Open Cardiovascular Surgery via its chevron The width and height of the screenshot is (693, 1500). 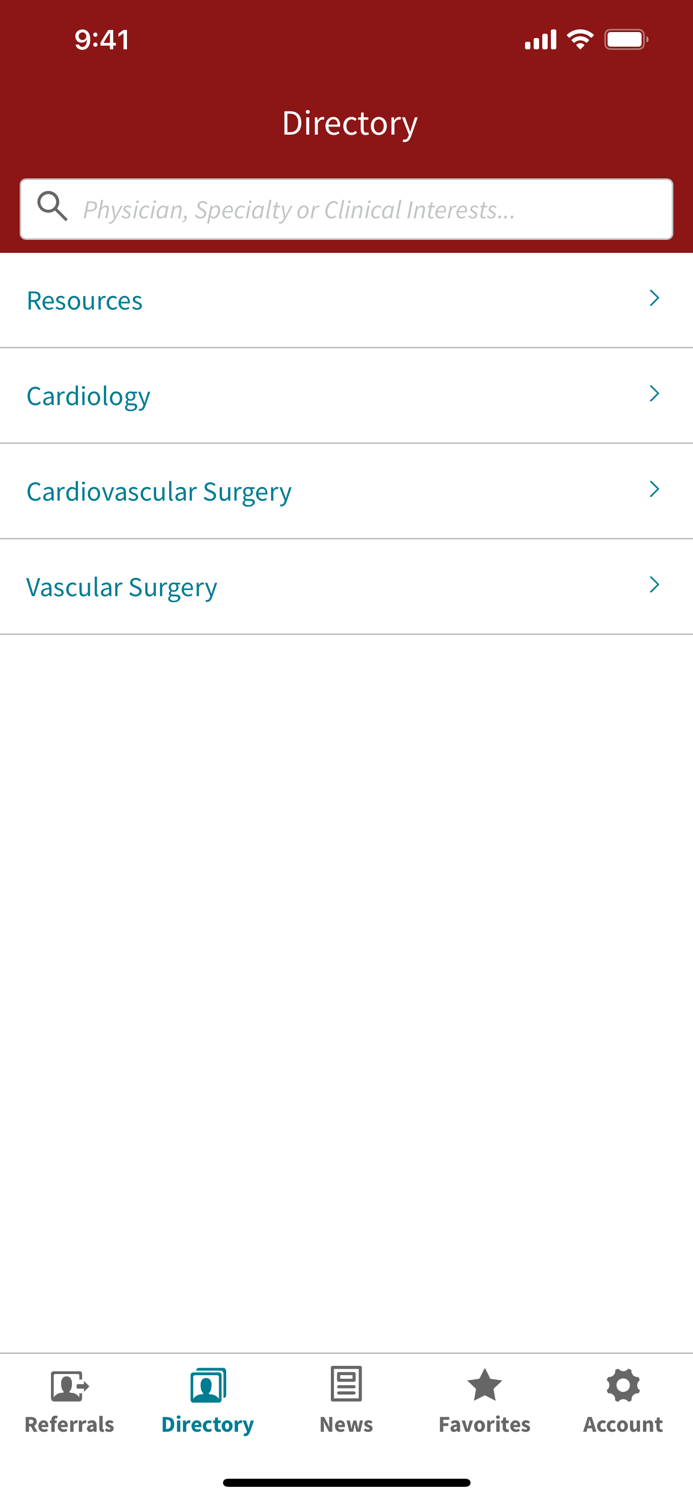655,489
